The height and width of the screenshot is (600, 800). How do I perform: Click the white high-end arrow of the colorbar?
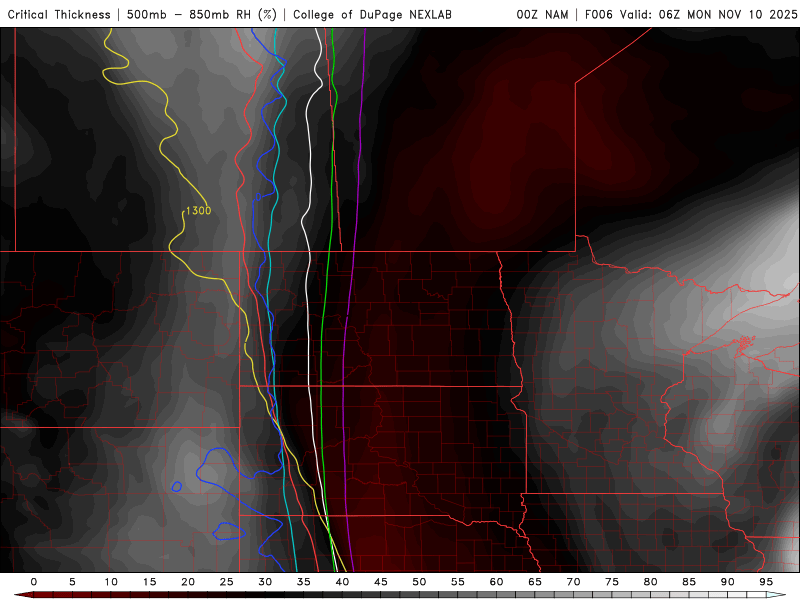click(x=776, y=595)
